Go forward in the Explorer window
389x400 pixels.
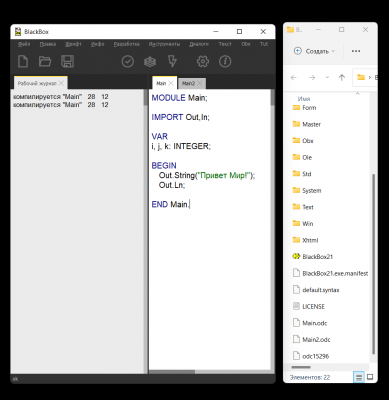312,78
